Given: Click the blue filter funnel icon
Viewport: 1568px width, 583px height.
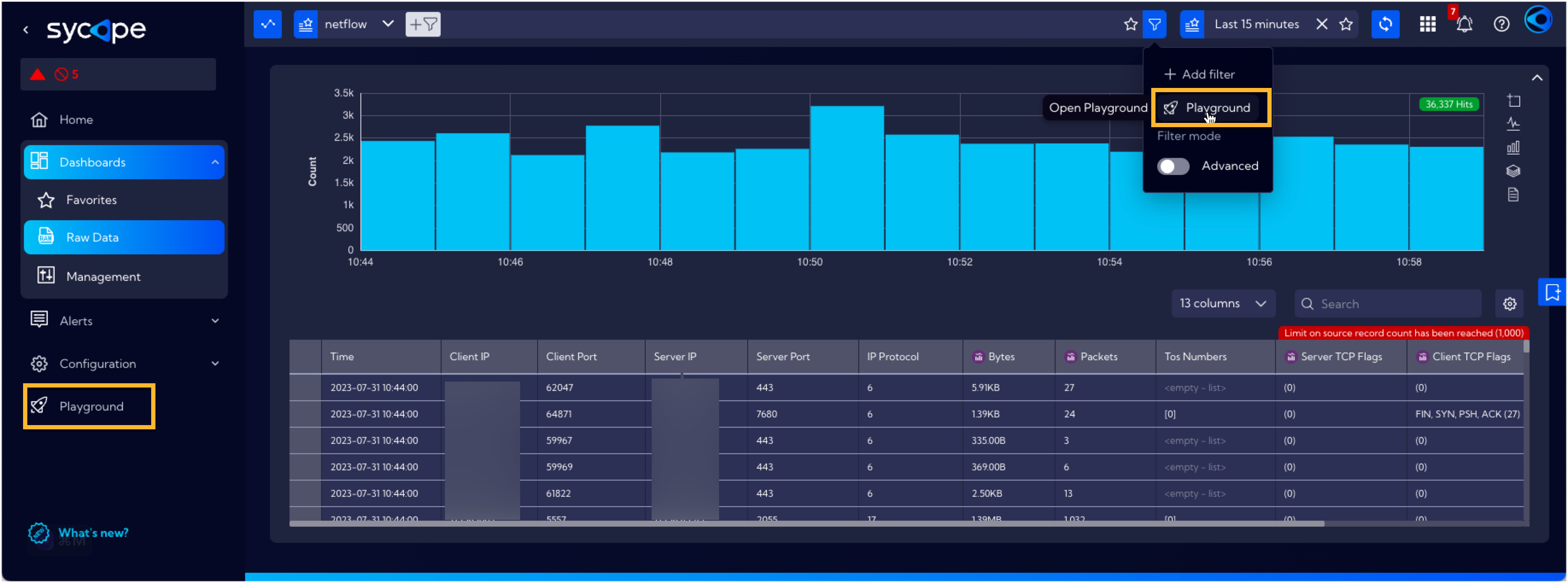Looking at the screenshot, I should 1154,24.
